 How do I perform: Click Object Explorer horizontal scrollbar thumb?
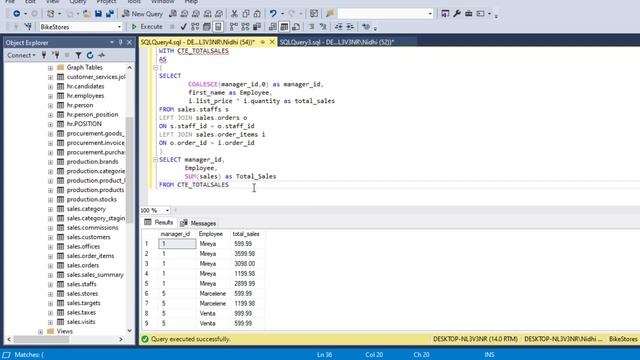42,340
